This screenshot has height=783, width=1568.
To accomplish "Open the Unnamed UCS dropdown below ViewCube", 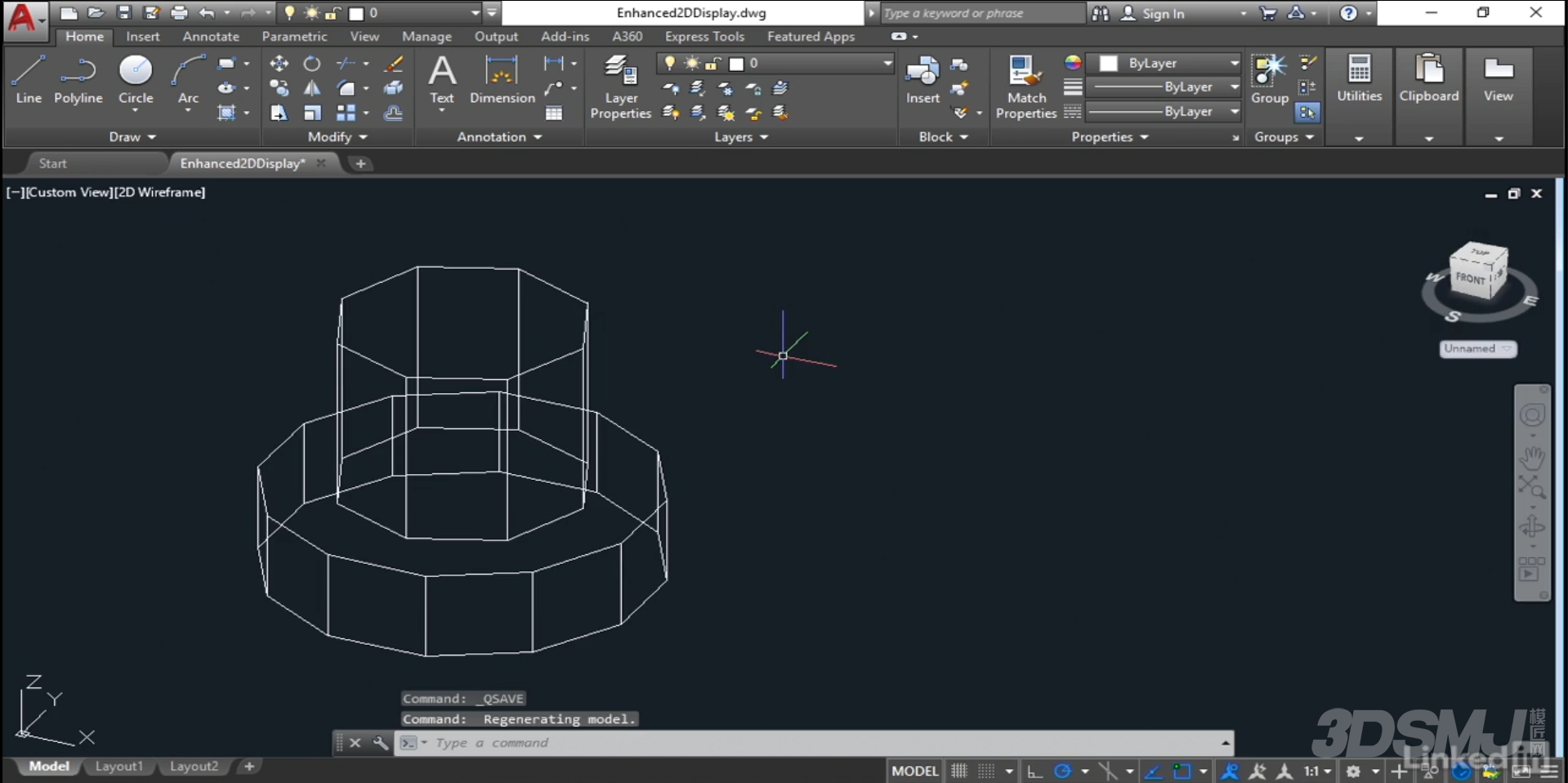I will click(1477, 348).
